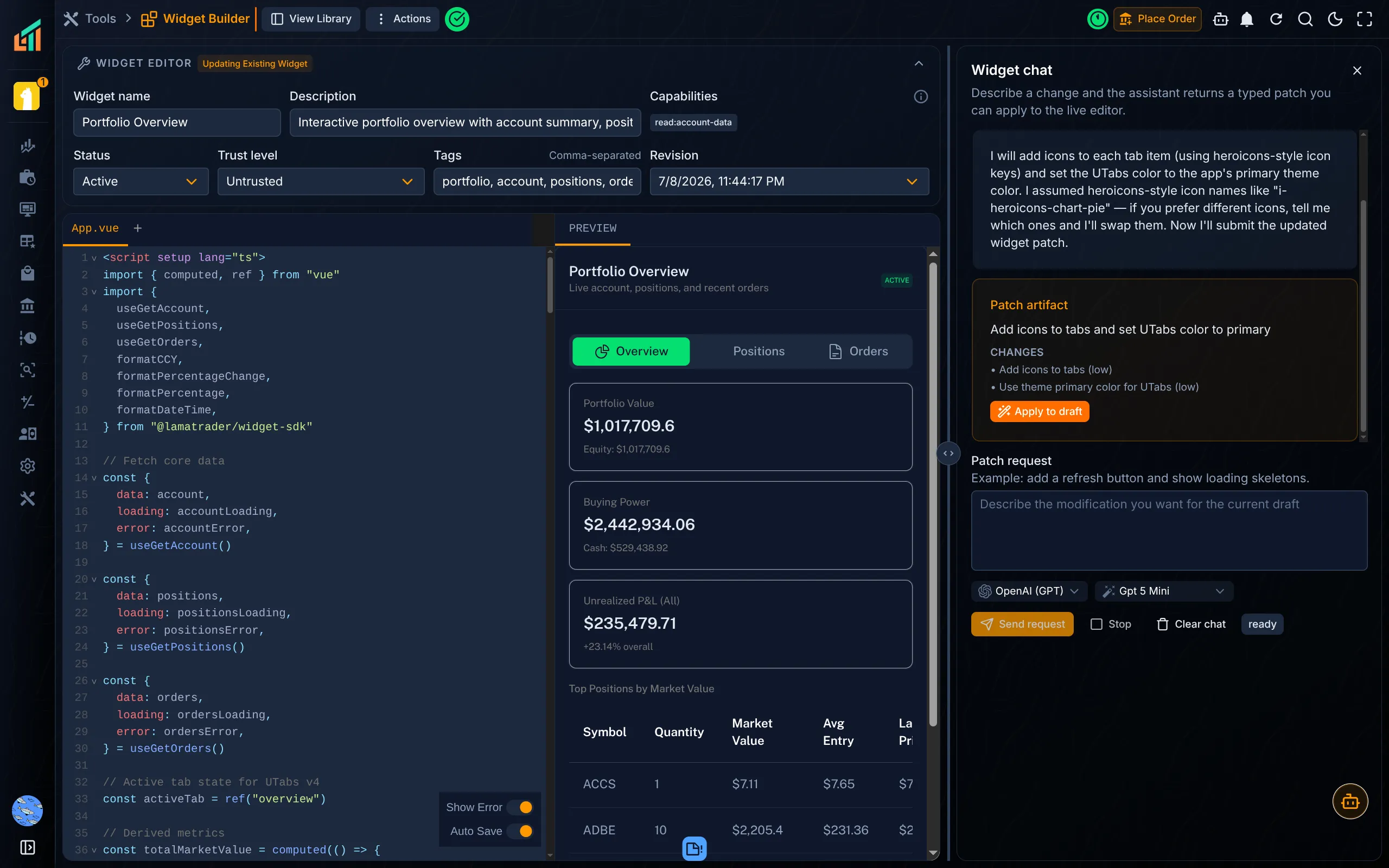This screenshot has width=1389, height=868.
Task: Click the Widget name input field
Action: [177, 122]
